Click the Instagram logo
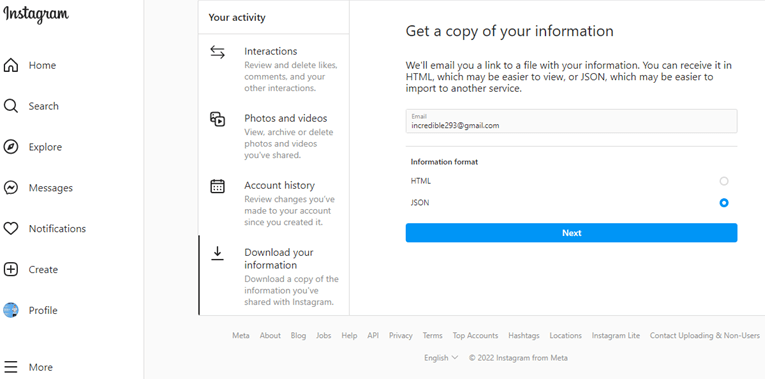Image resolution: width=765 pixels, height=379 pixels. click(36, 14)
